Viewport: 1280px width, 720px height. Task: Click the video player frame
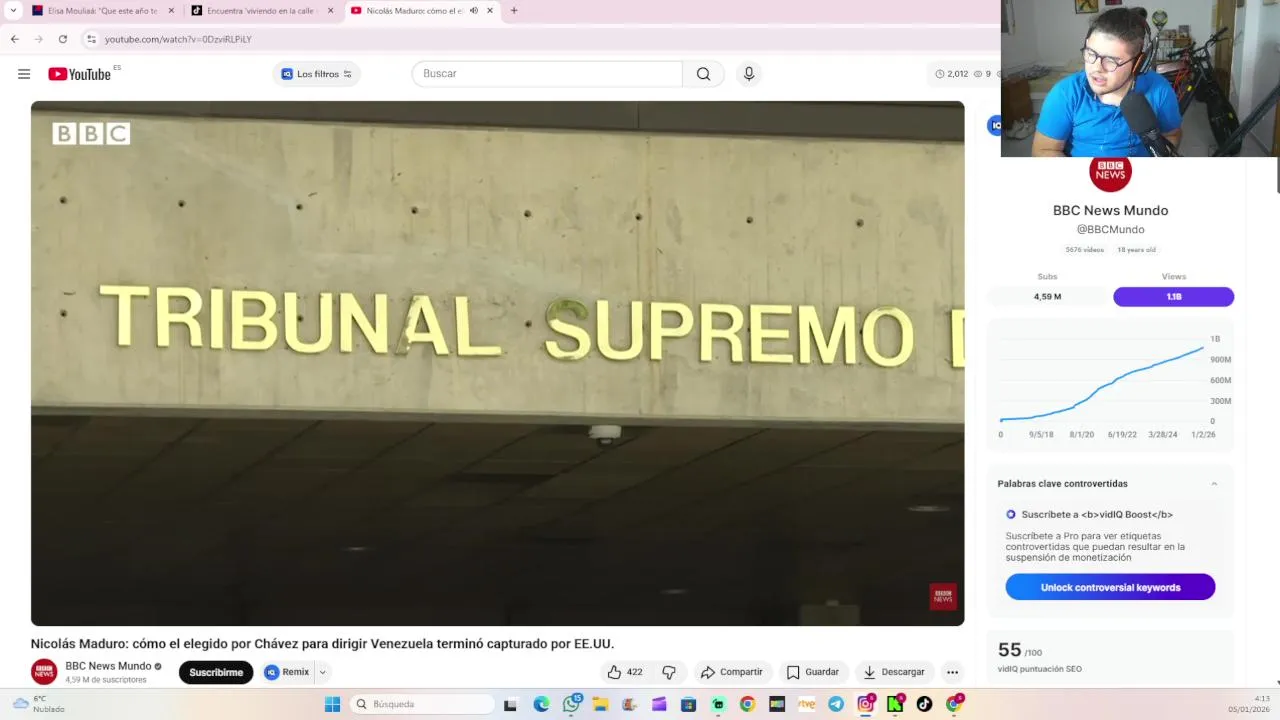click(x=498, y=363)
